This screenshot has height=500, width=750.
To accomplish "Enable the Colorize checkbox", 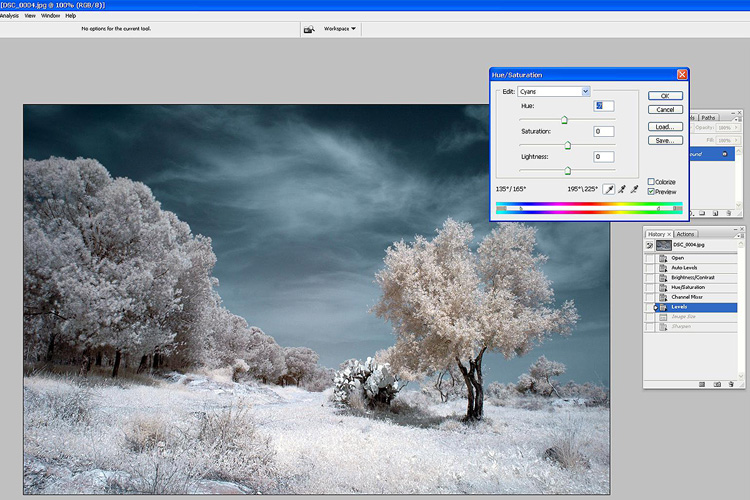I will (651, 181).
